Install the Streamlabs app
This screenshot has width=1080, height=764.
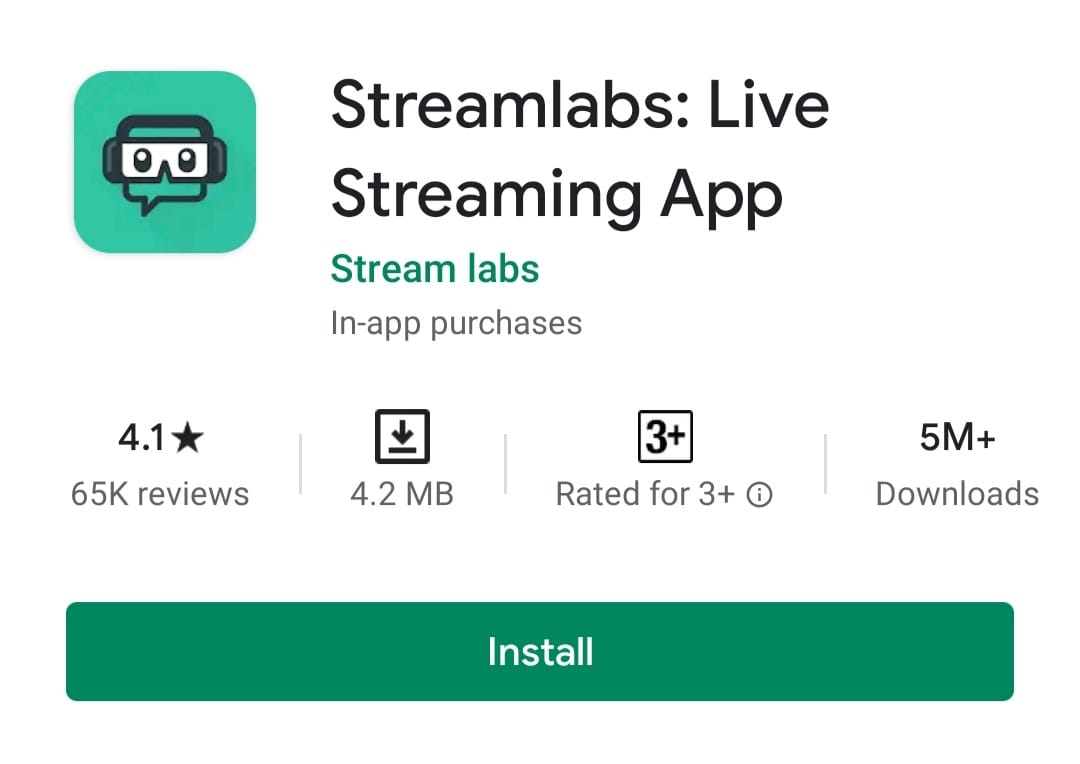[x=540, y=651]
